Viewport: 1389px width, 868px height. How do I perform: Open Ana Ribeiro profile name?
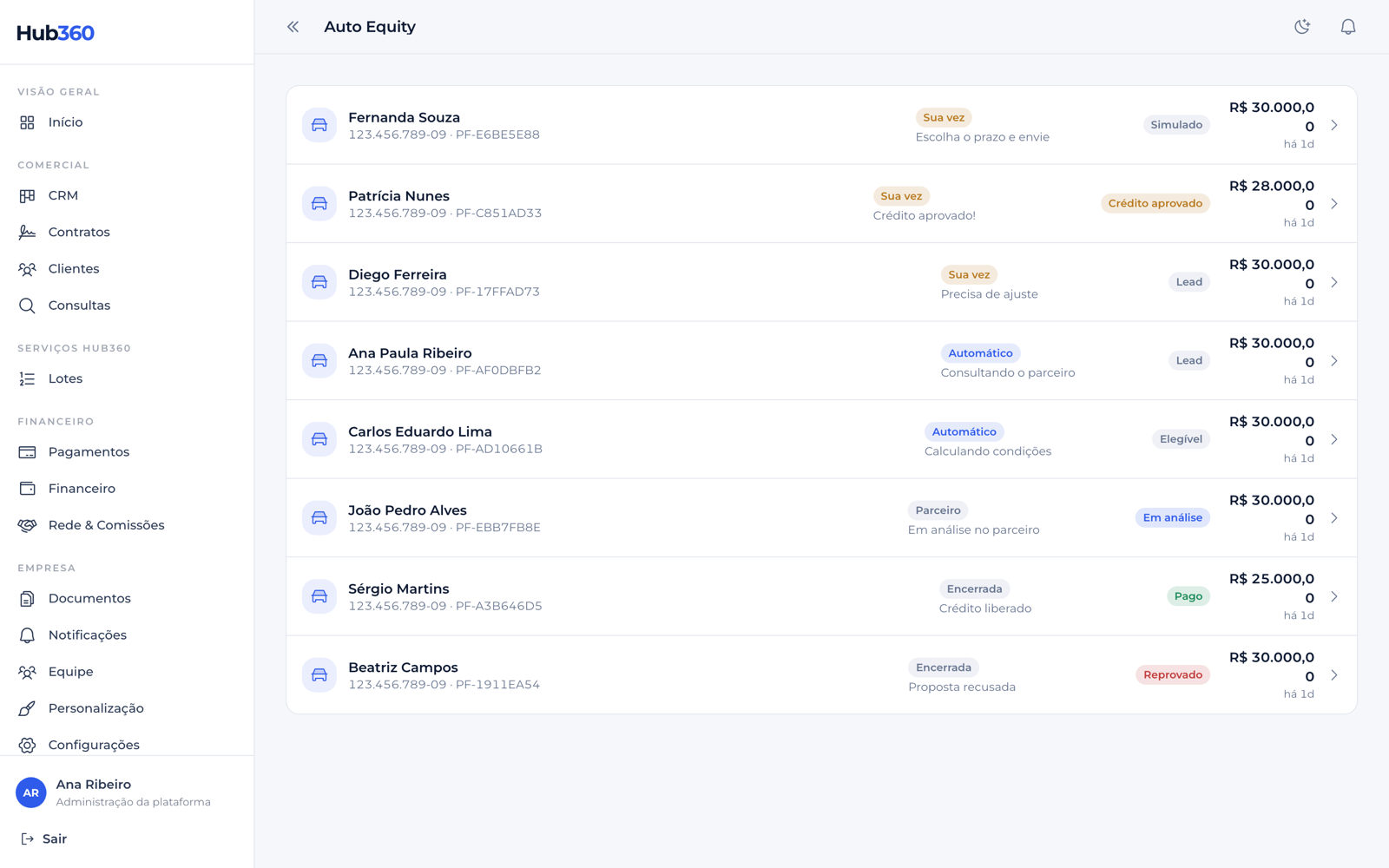pyautogui.click(x=94, y=785)
